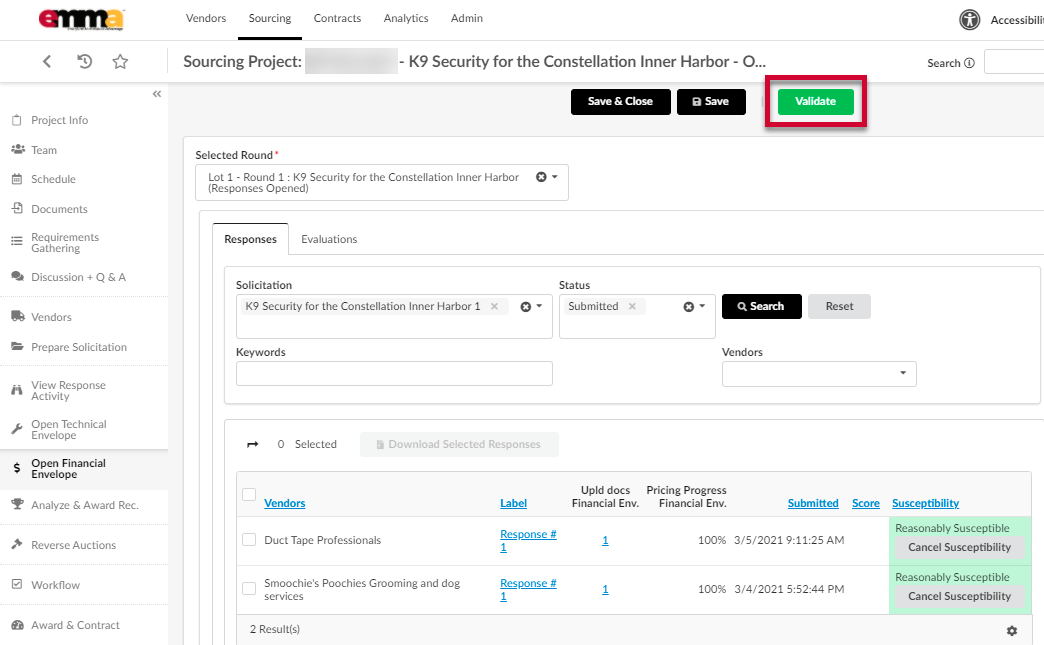Expand the Selected Round dropdown arrow
This screenshot has height=645, width=1044.
pyautogui.click(x=555, y=177)
